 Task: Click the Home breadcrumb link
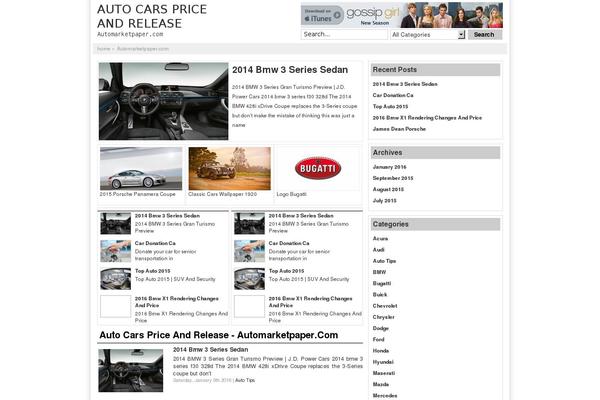coord(103,49)
